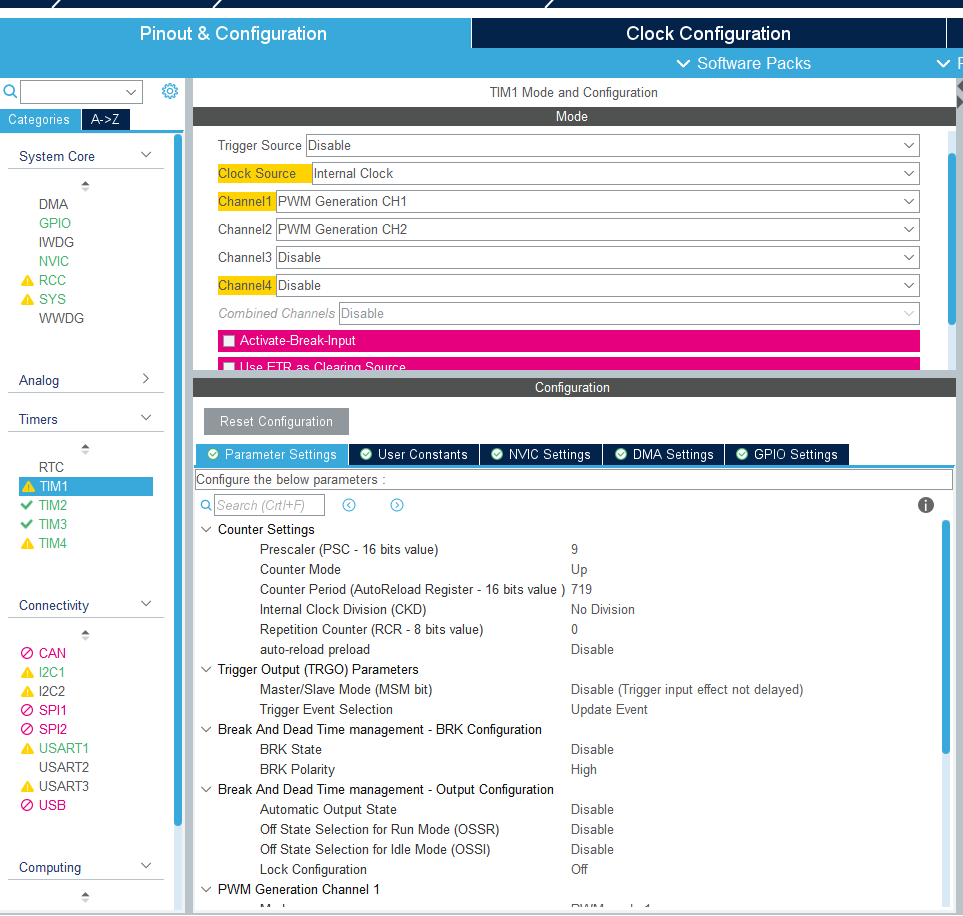This screenshot has width=963, height=916.
Task: Open the Channel2 dropdown
Action: tap(598, 230)
